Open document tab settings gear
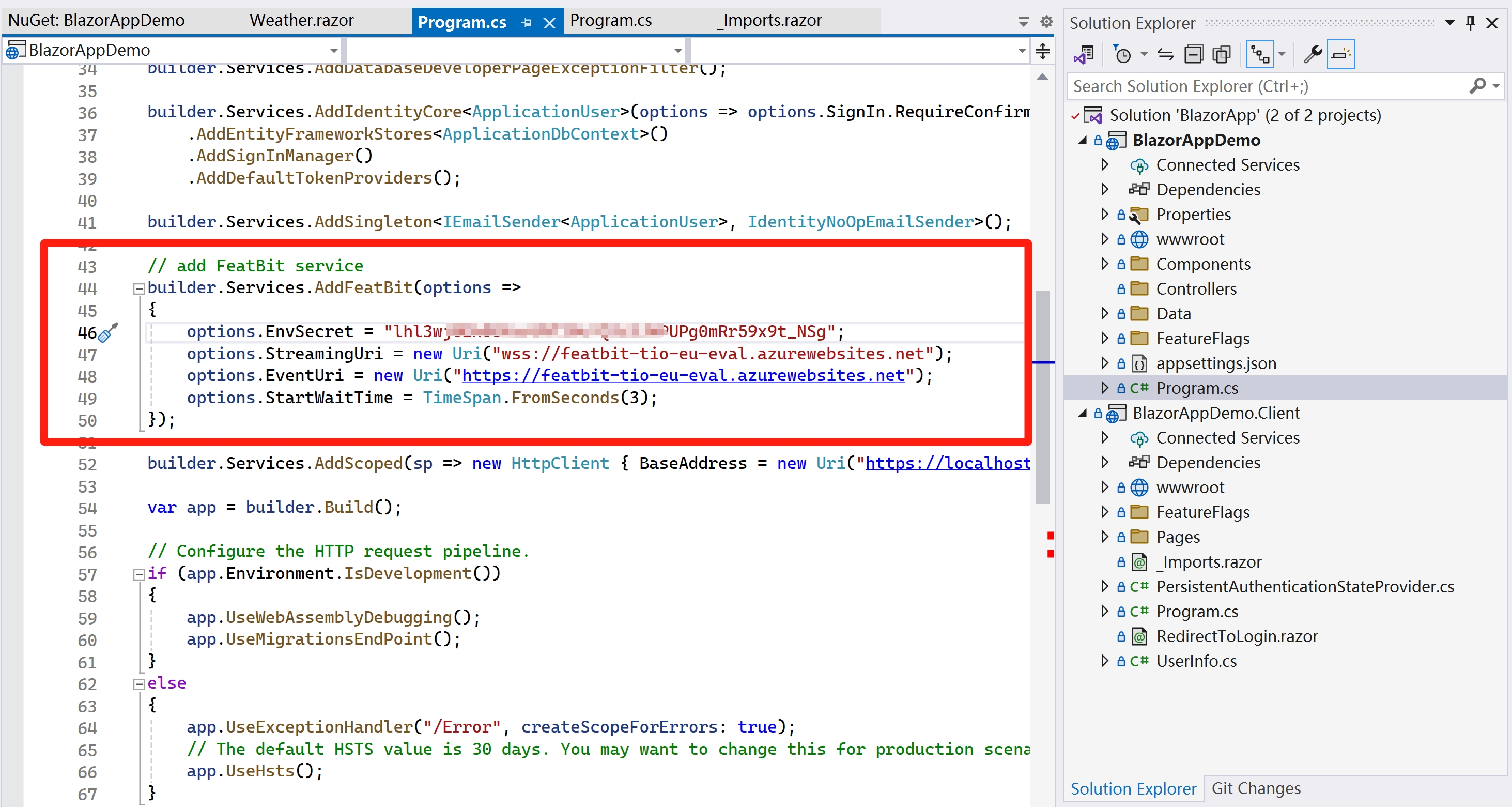Viewport: 1512px width, 807px height. (1046, 22)
